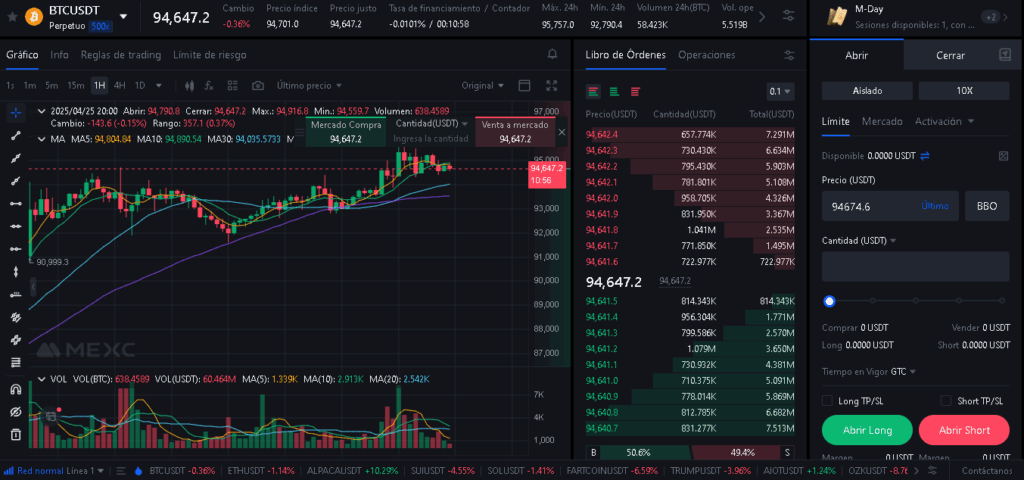Click the Bitcoin coin logo
Image resolution: width=1024 pixels, height=480 pixels.
(34, 17)
